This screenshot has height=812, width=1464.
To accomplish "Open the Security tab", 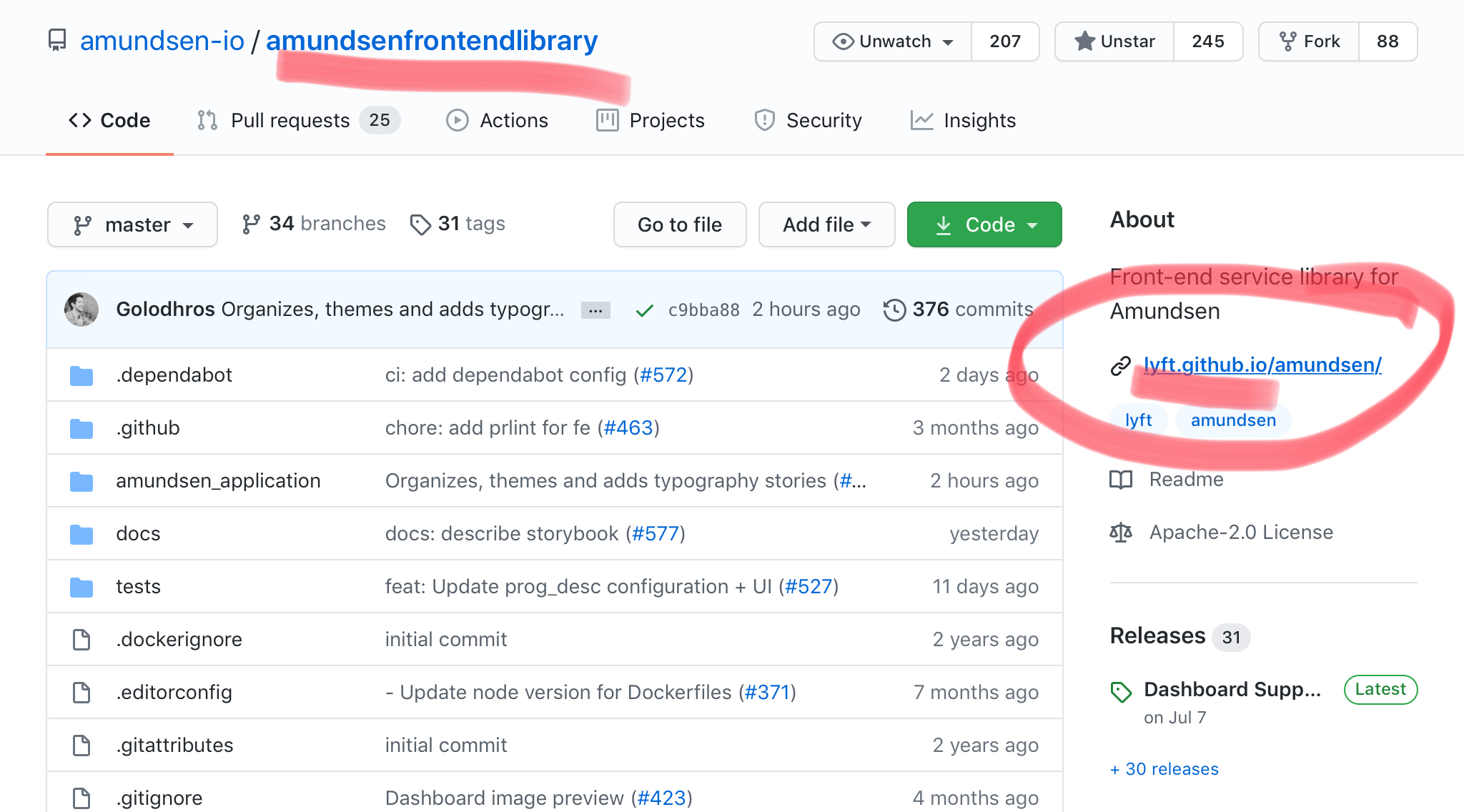I will pos(808,120).
